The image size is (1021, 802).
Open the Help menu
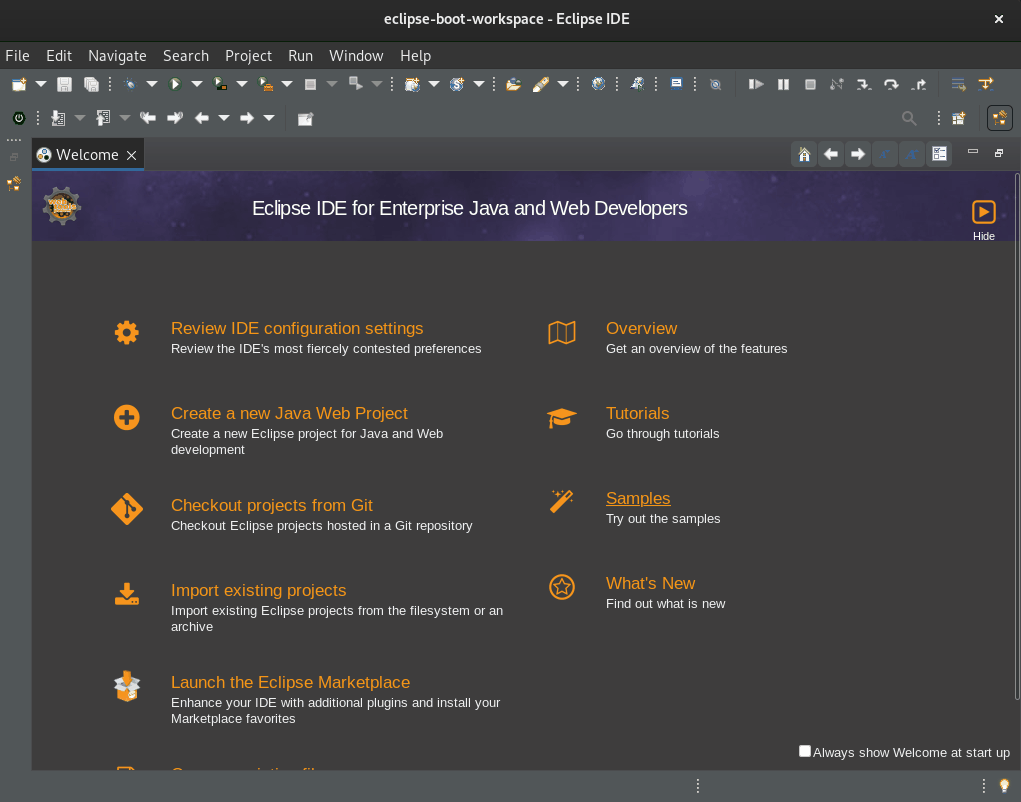415,56
